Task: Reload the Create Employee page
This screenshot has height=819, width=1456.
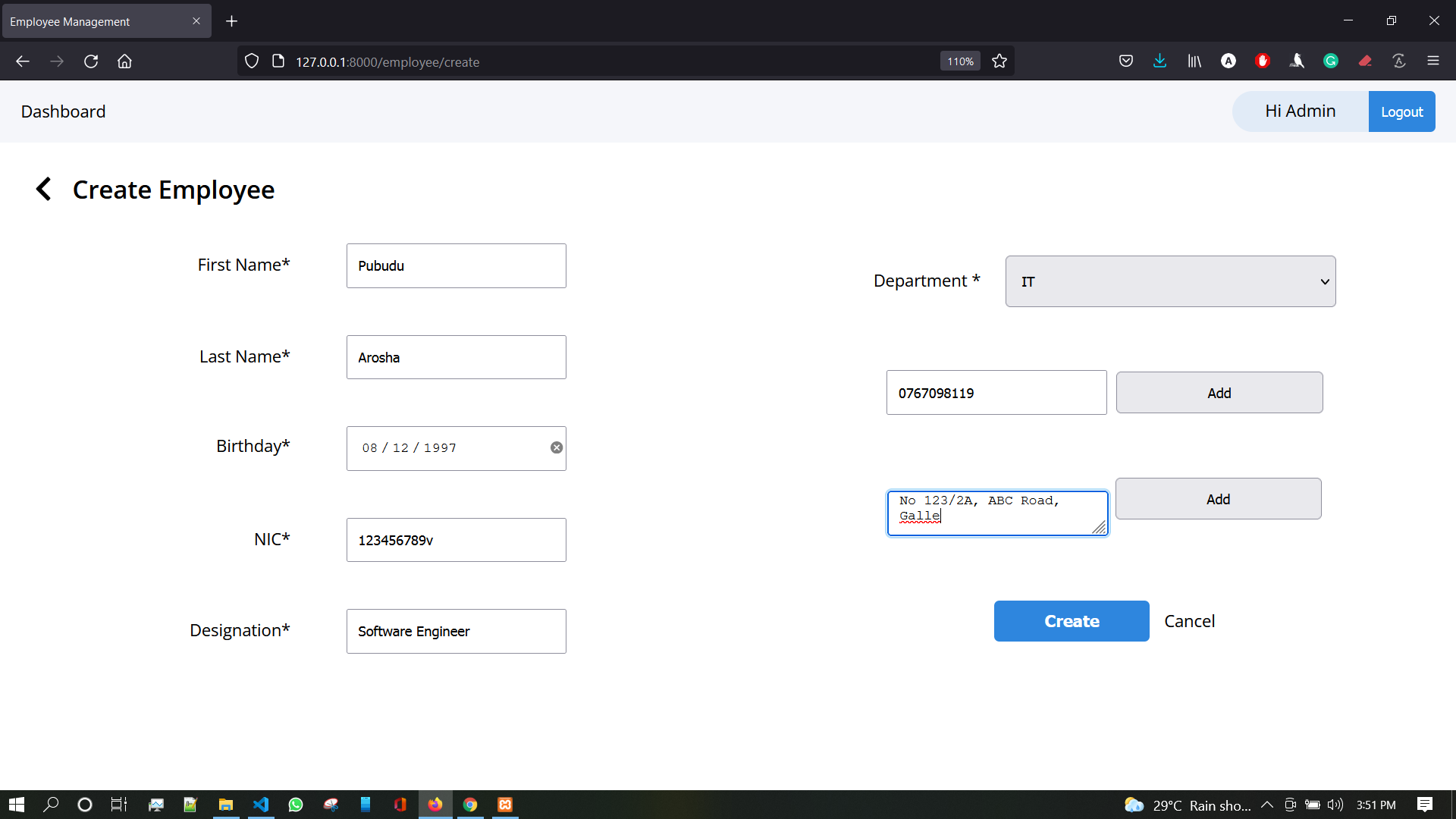Action: [x=91, y=61]
